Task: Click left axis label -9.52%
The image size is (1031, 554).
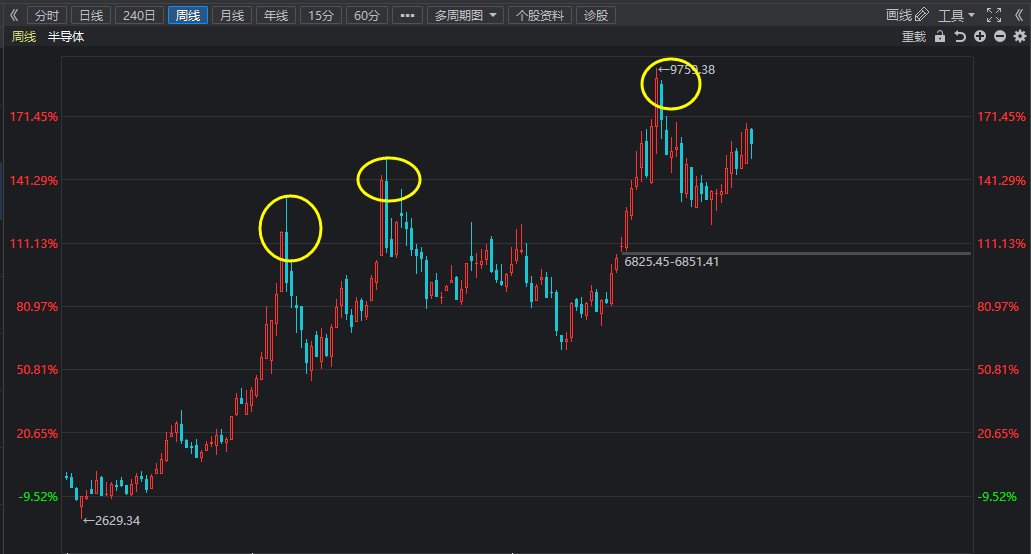Action: tap(37, 497)
